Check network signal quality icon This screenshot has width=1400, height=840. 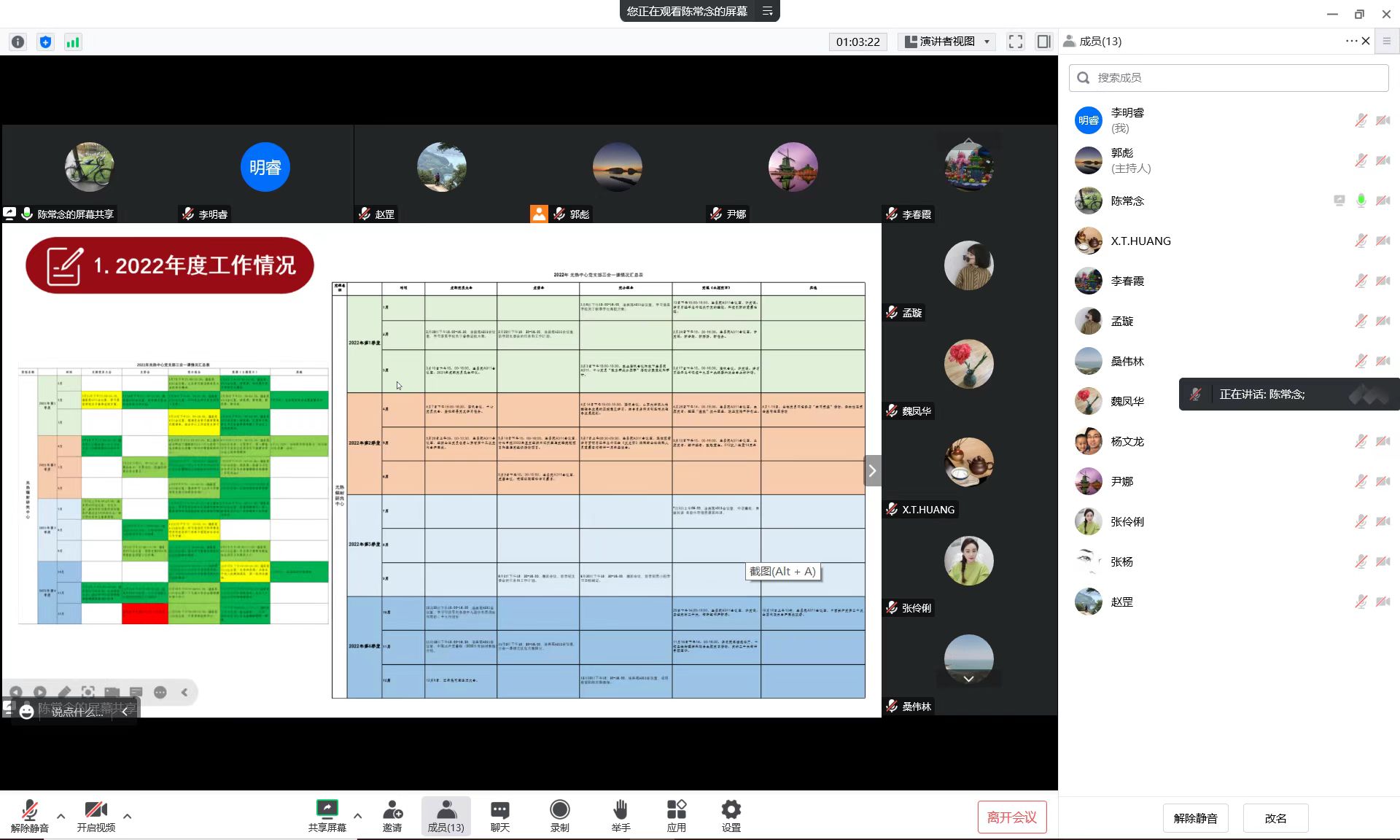(72, 42)
